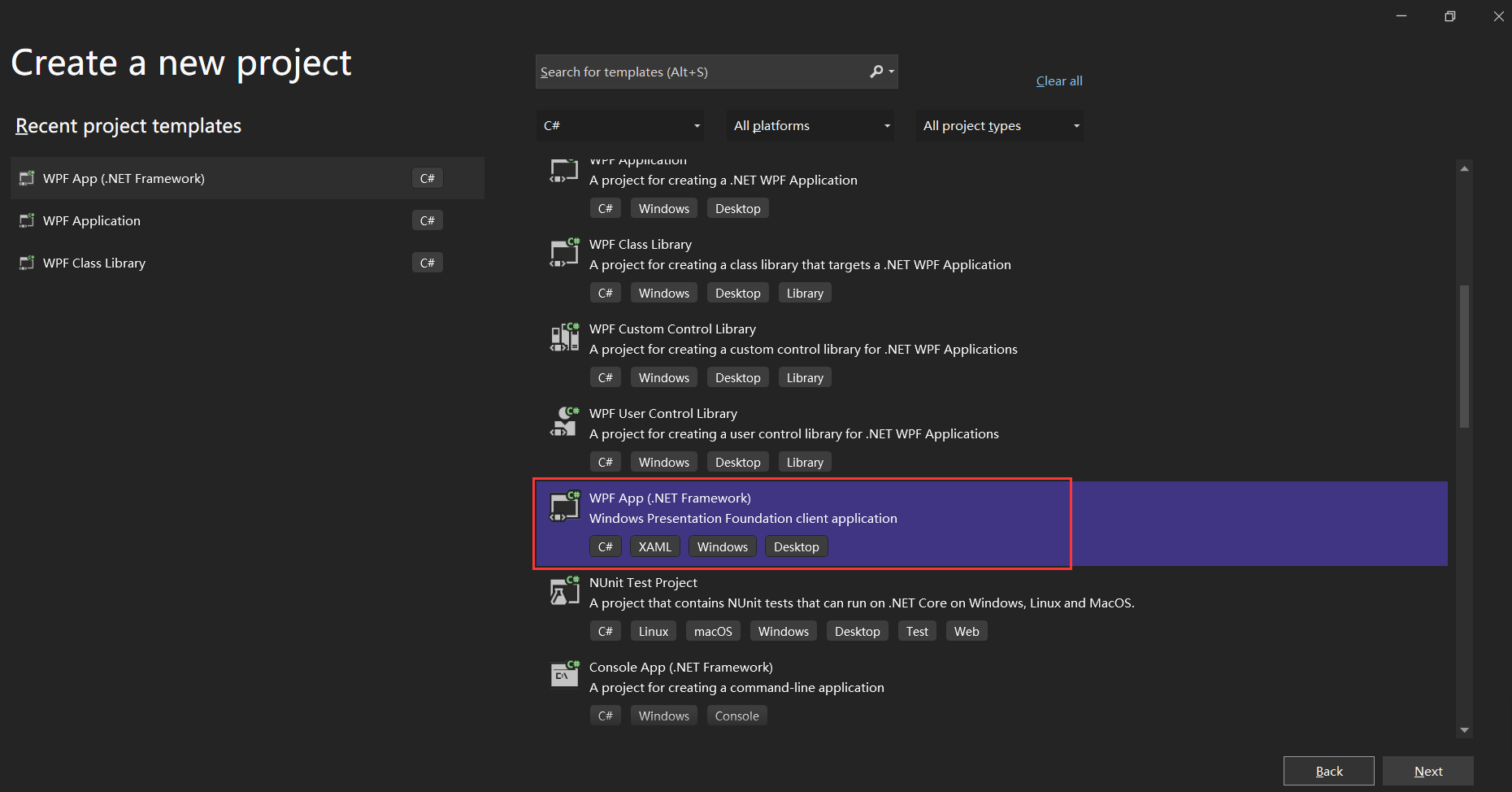Click the template list scrollbar thumb
The width and height of the screenshot is (1512, 792).
(x=1464, y=355)
